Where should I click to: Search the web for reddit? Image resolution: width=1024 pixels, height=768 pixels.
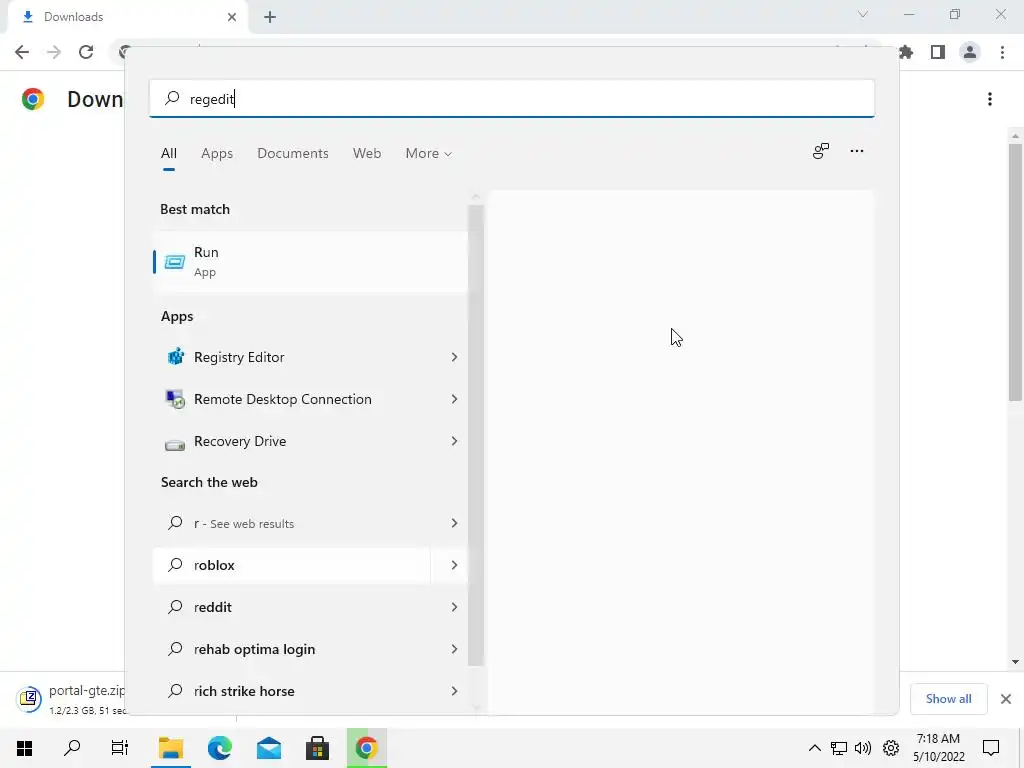tap(291, 607)
